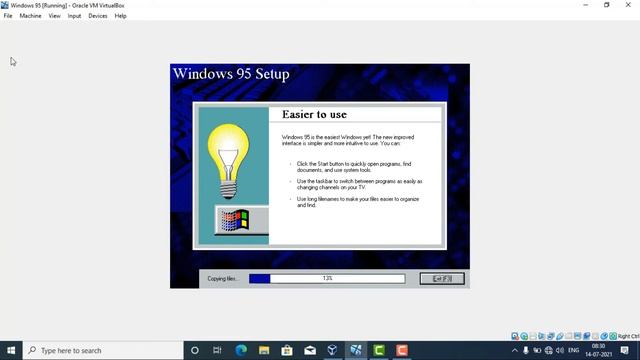Show hidden tray icons with the chevron

click(515, 350)
